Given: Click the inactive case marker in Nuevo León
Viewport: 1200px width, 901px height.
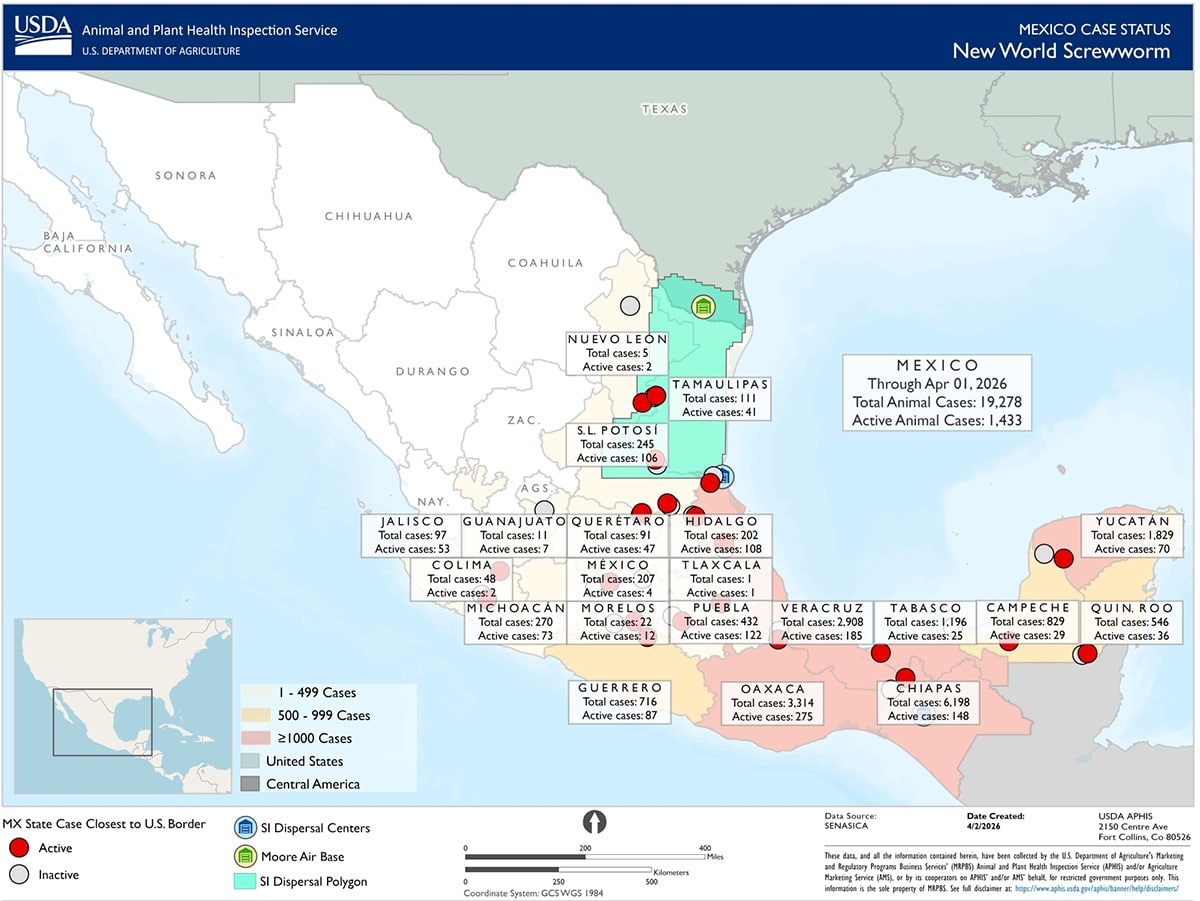Looking at the screenshot, I should click(x=630, y=306).
